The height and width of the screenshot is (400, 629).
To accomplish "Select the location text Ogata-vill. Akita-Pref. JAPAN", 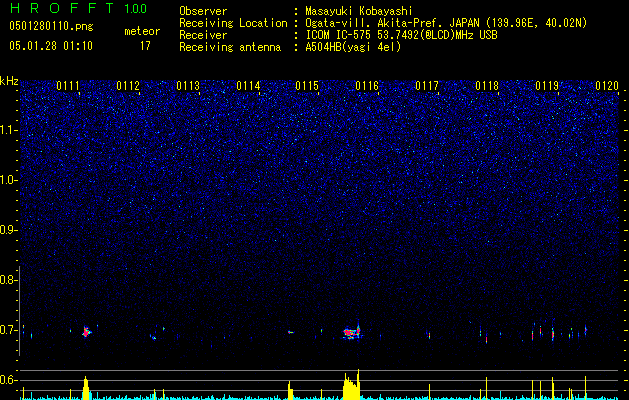I will click(x=392, y=23).
